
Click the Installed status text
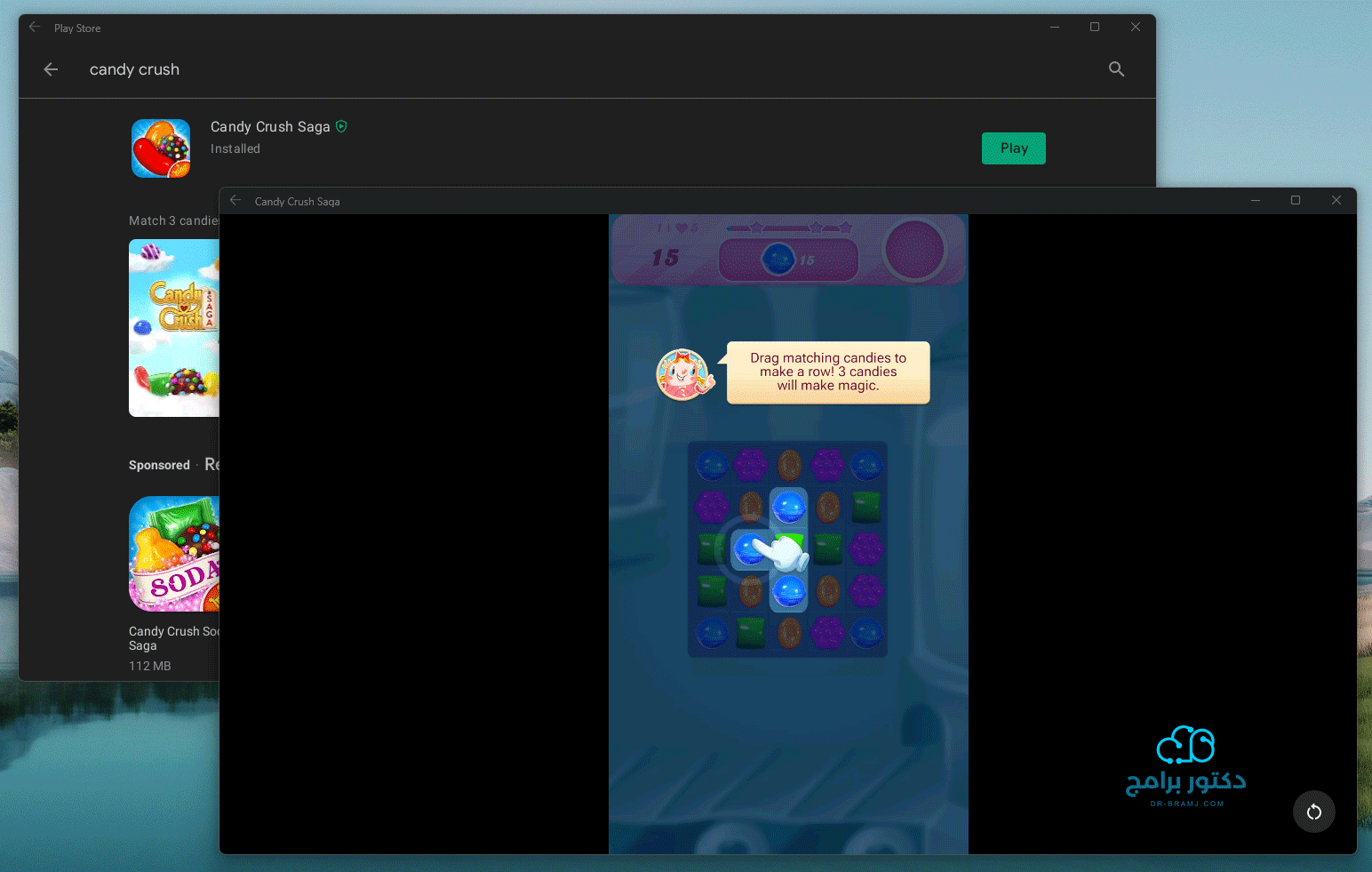(x=235, y=149)
